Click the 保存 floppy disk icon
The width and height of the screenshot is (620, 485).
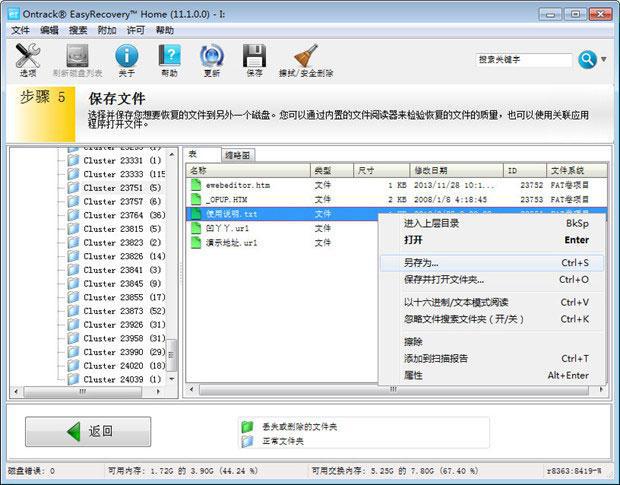[254, 59]
